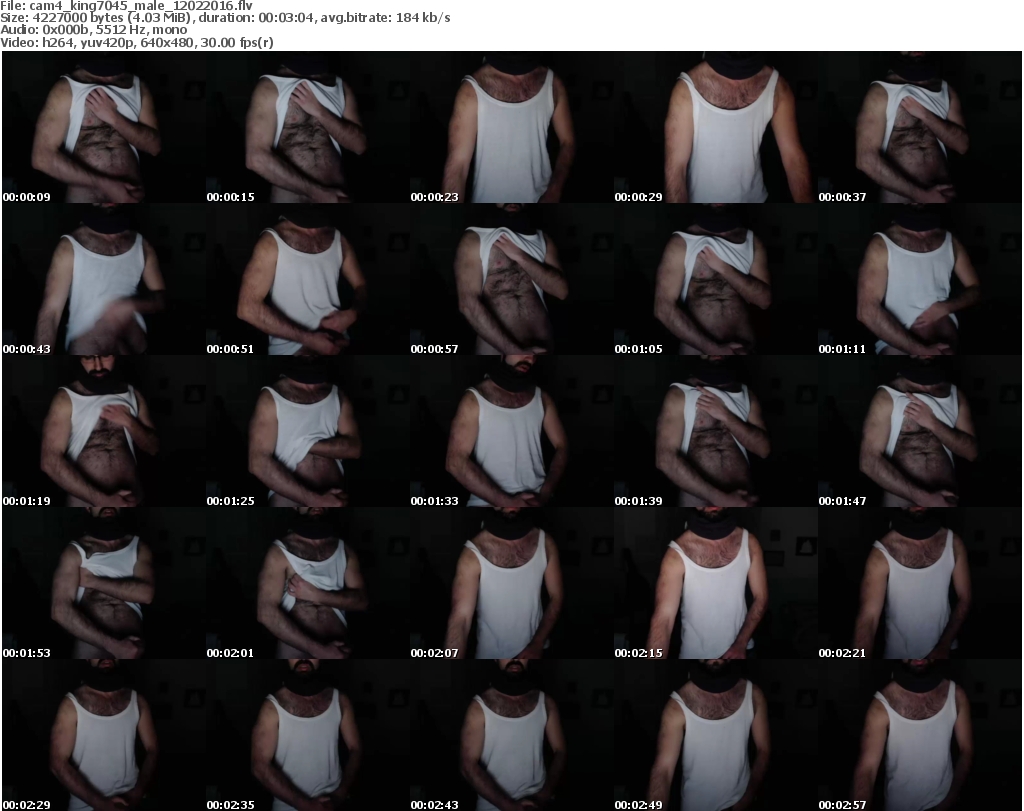Select the thumbnail stamped 00:02:29
Image resolution: width=1024 pixels, height=811 pixels.
(104, 735)
